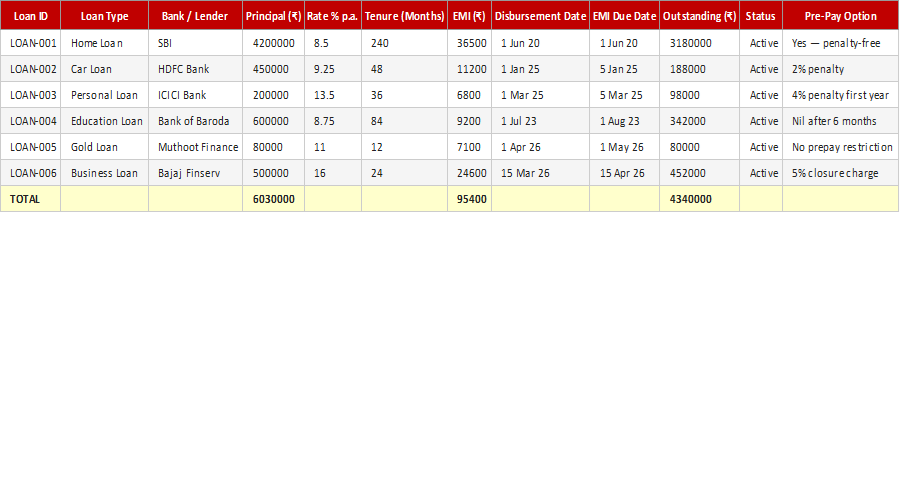Select the EMI Due Date header

(x=624, y=15)
